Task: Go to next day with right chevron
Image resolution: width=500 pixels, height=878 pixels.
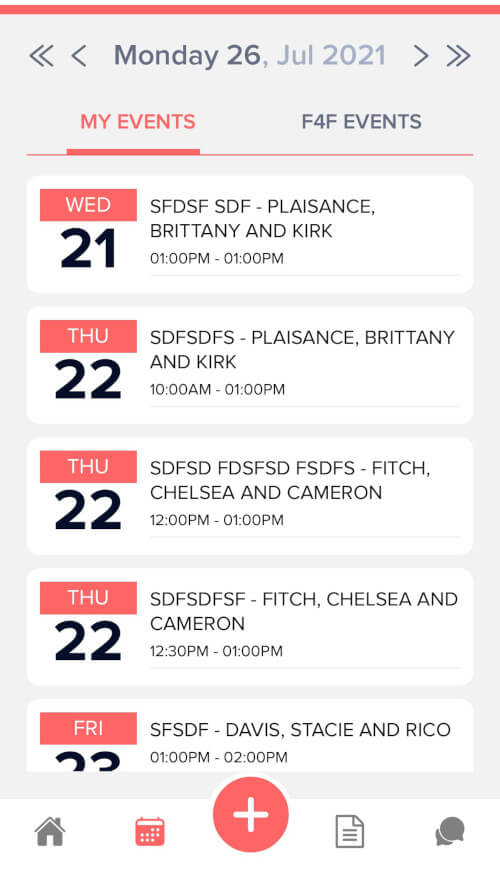Action: (x=420, y=56)
